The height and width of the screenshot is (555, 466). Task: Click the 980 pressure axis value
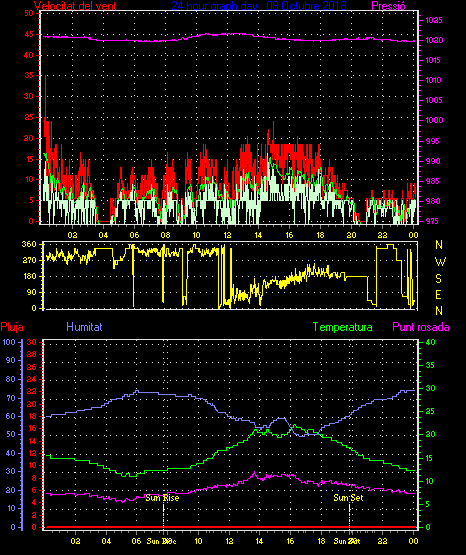(433, 201)
